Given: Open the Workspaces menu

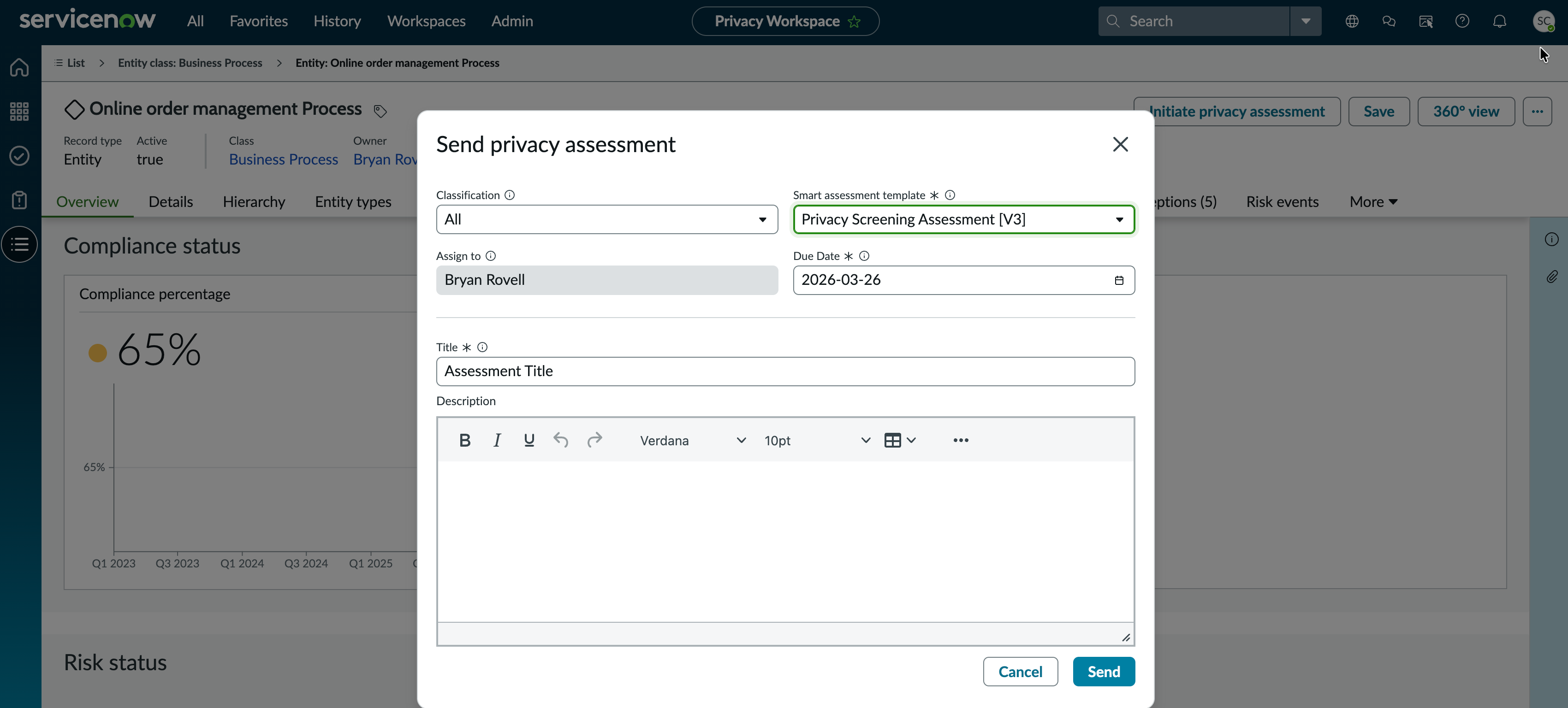Looking at the screenshot, I should click(x=426, y=21).
